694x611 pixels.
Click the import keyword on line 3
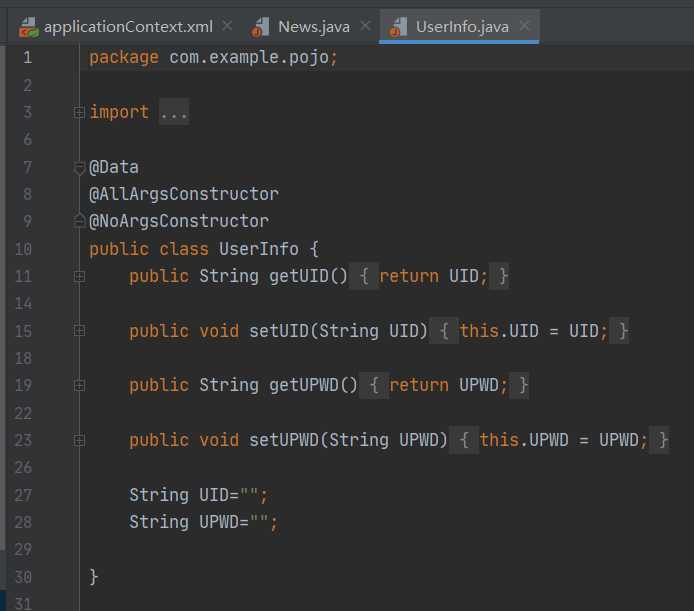coord(119,112)
